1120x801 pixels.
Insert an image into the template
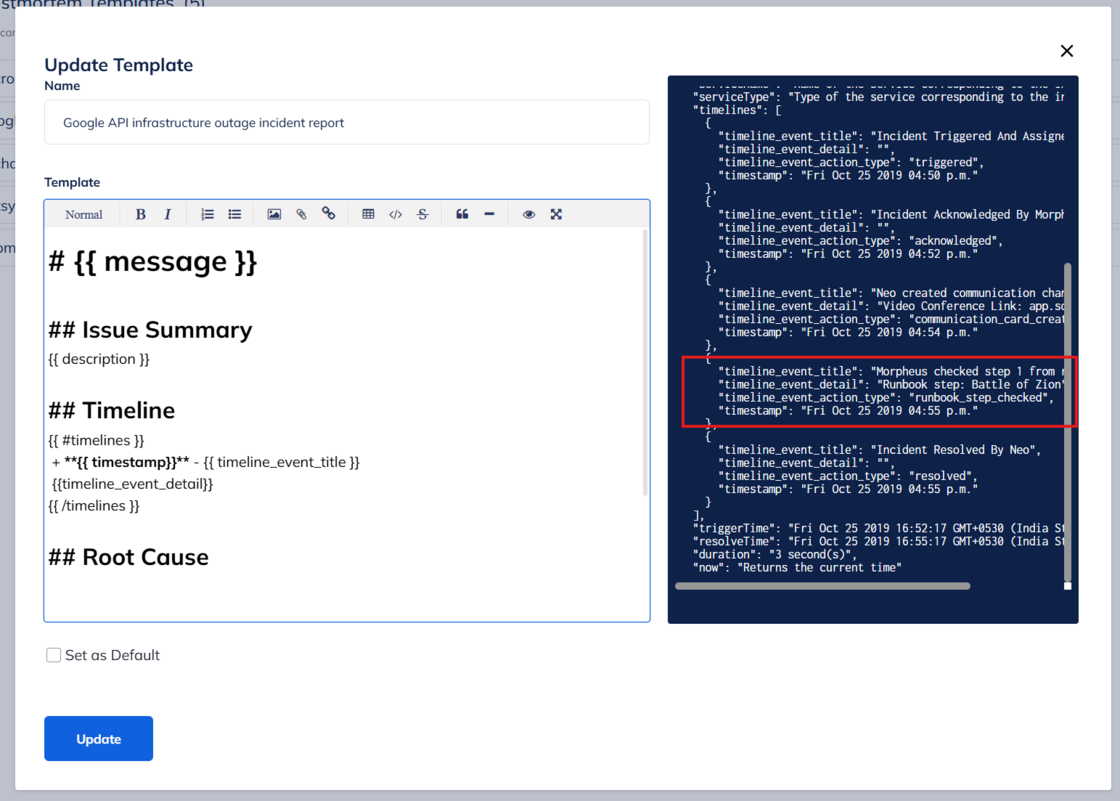(x=274, y=214)
